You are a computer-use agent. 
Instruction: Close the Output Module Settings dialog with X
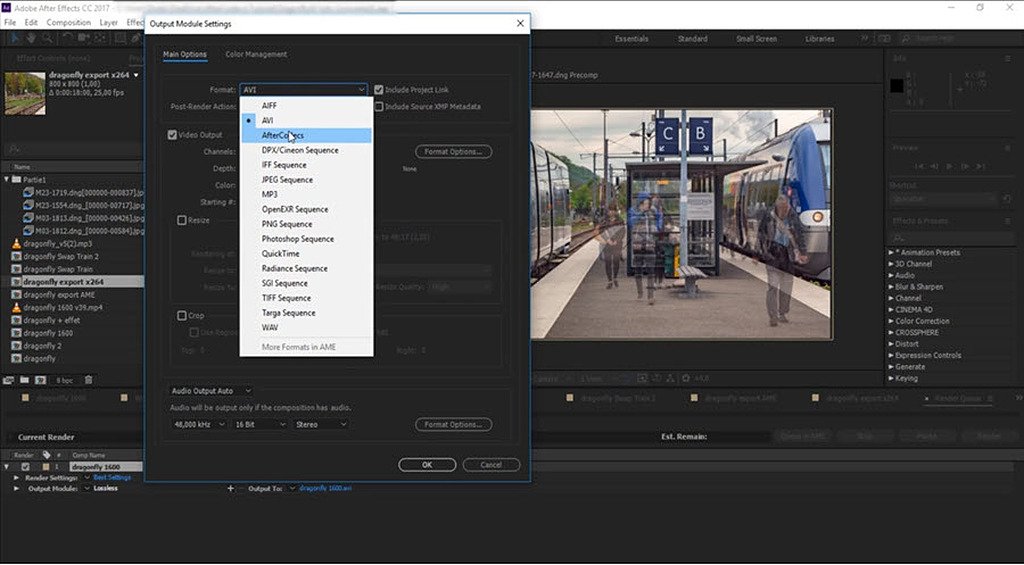[520, 24]
